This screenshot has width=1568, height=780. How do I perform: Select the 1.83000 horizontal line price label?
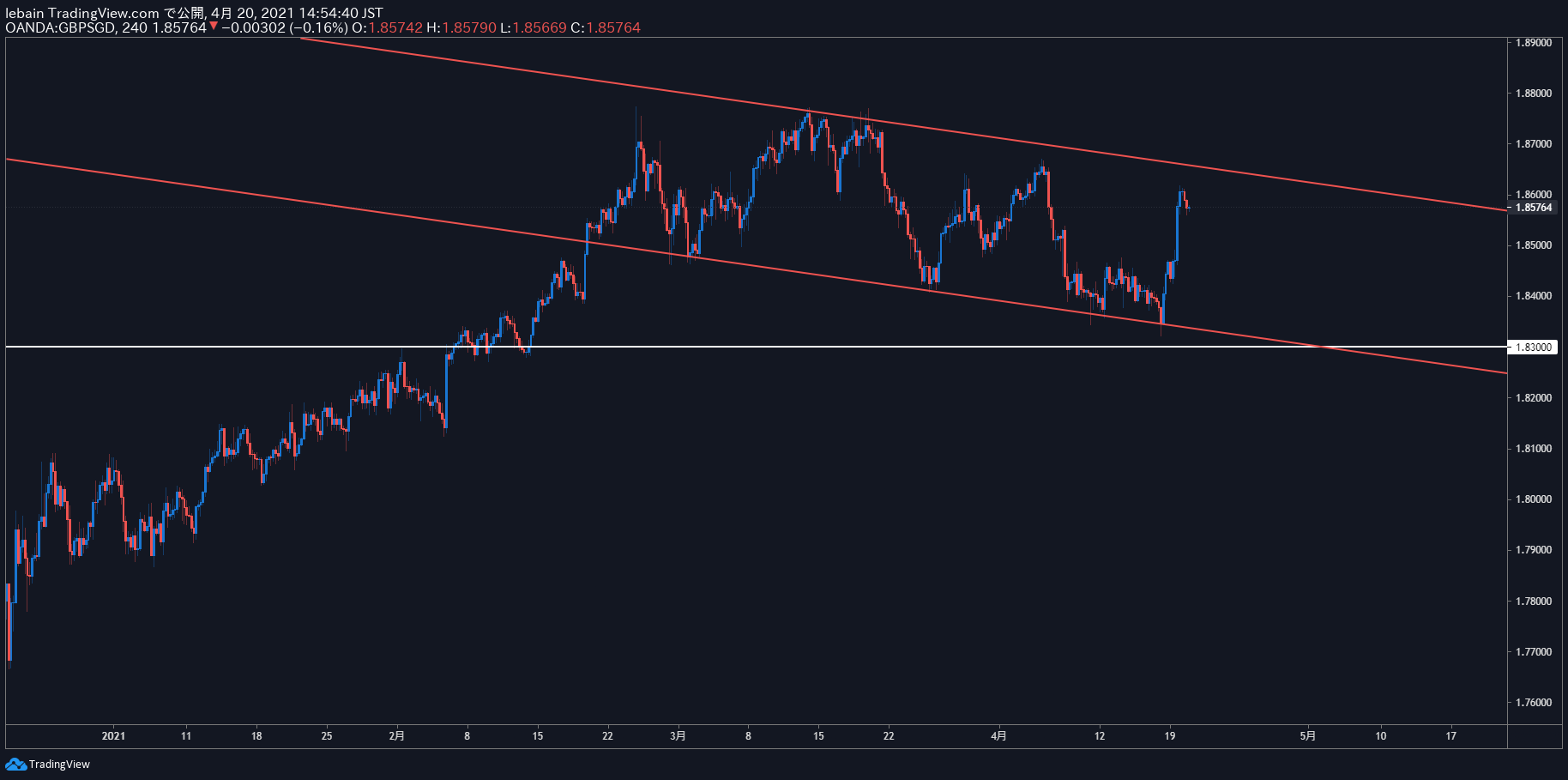point(1533,348)
